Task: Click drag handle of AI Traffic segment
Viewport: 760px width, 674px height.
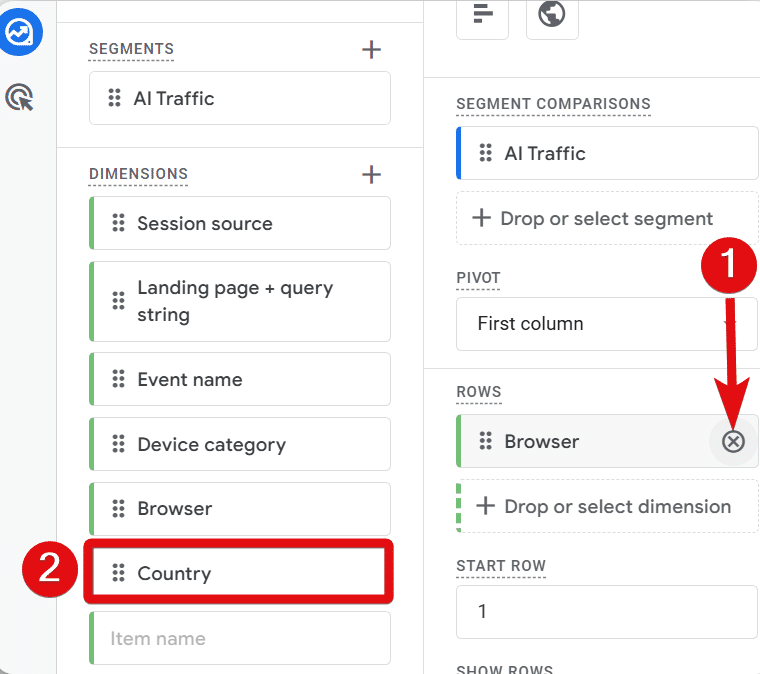Action: [x=114, y=98]
